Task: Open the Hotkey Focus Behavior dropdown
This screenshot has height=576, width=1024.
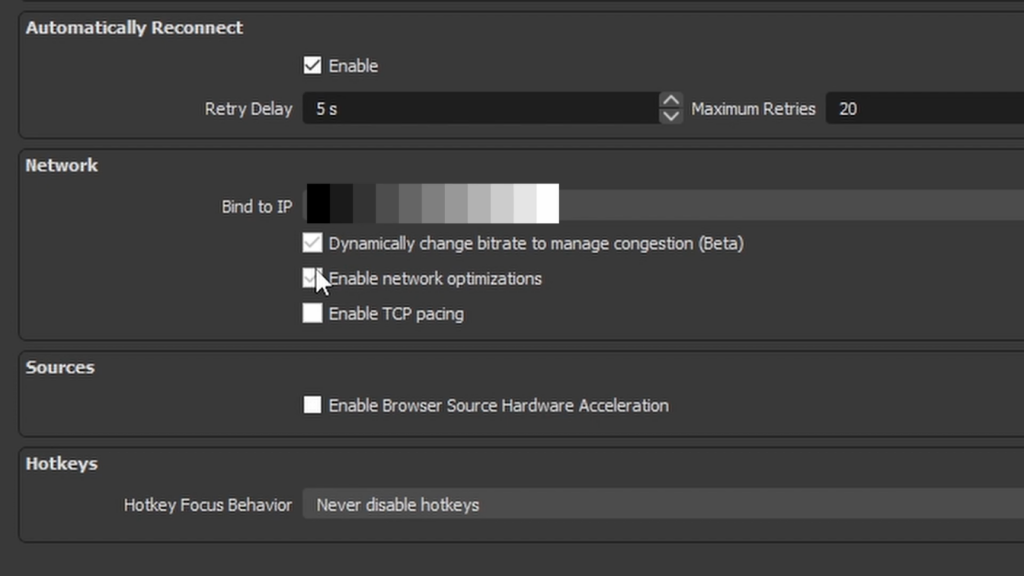Action: tap(660, 505)
